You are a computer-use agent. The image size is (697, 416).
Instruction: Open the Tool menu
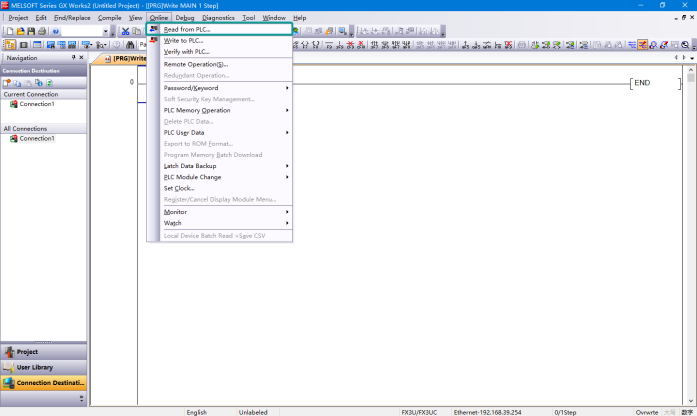click(249, 18)
